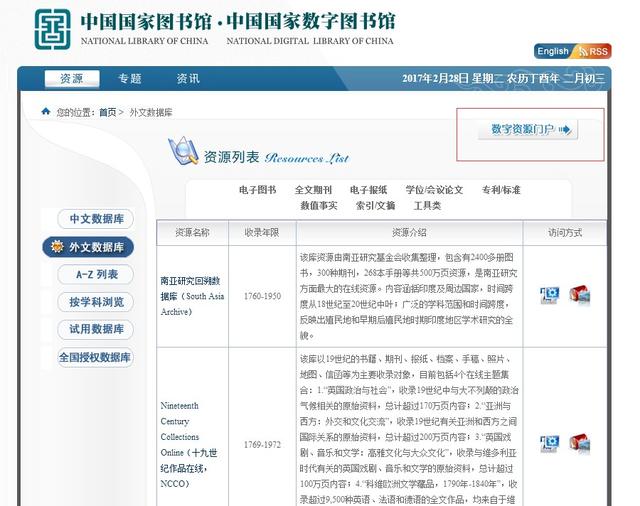Filter resources by 全文期刊
Screen dimensions: 640x506
coord(313,190)
